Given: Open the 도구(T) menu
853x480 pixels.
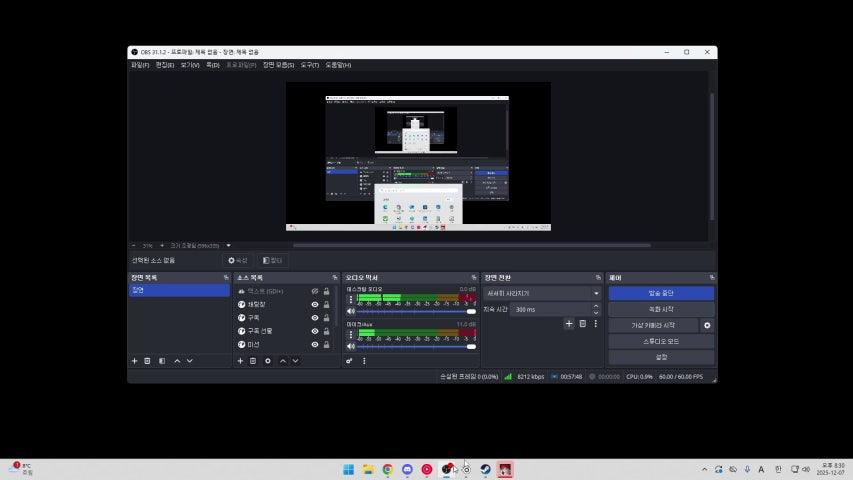Looking at the screenshot, I should [310, 65].
